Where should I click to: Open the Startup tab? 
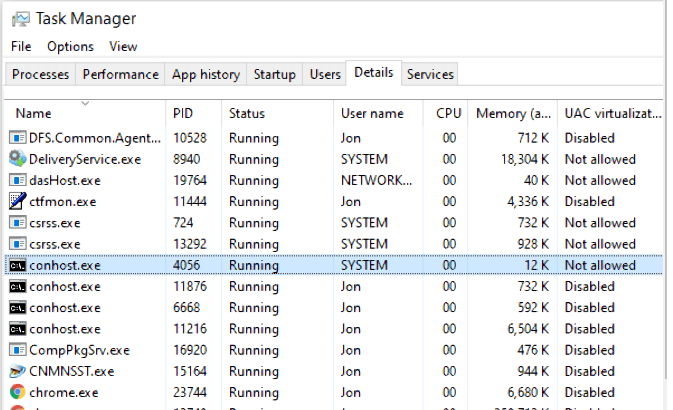click(274, 74)
